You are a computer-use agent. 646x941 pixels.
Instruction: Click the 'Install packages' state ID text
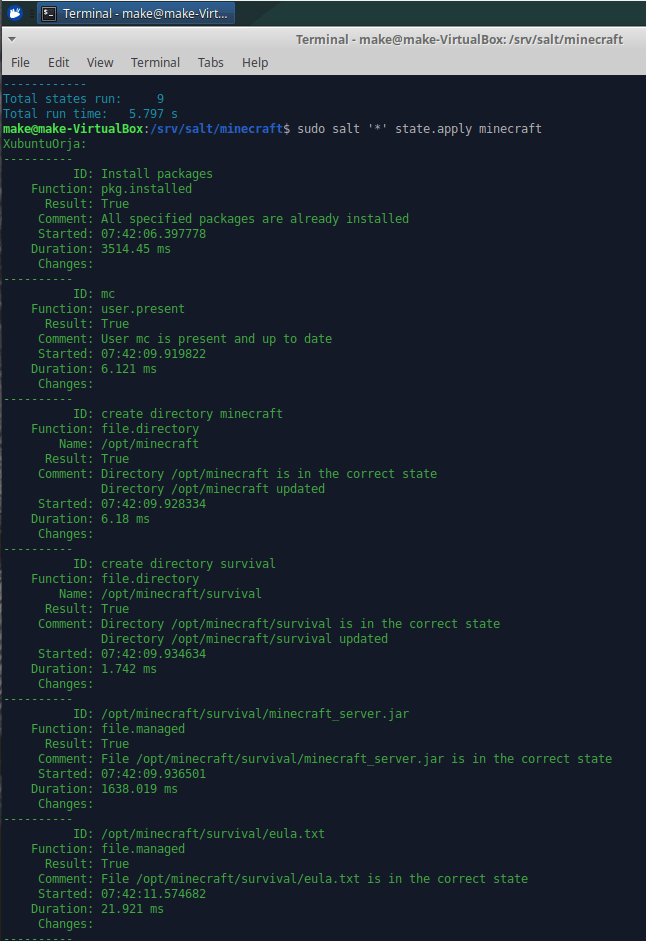tap(157, 174)
